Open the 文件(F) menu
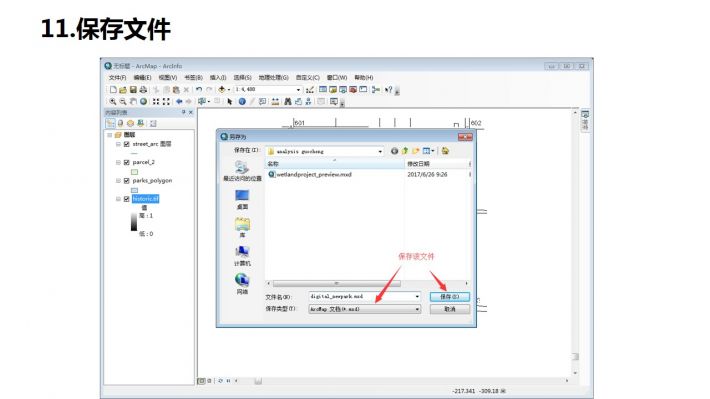Viewport: 710px width, 399px height. (117, 77)
